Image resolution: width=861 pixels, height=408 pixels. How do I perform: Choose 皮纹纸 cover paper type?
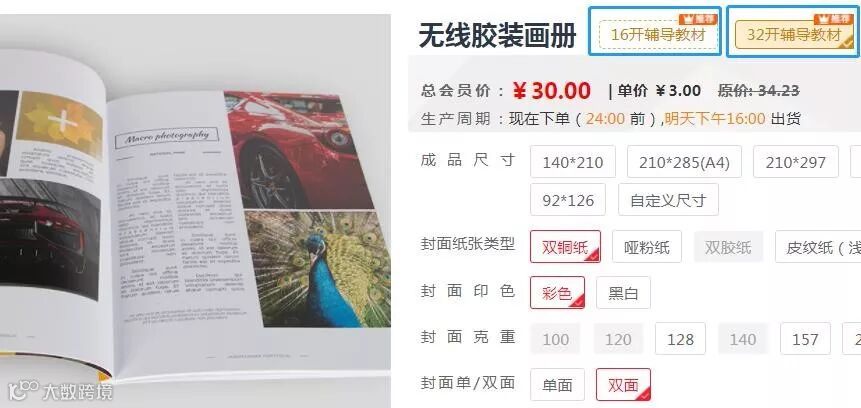(x=818, y=247)
